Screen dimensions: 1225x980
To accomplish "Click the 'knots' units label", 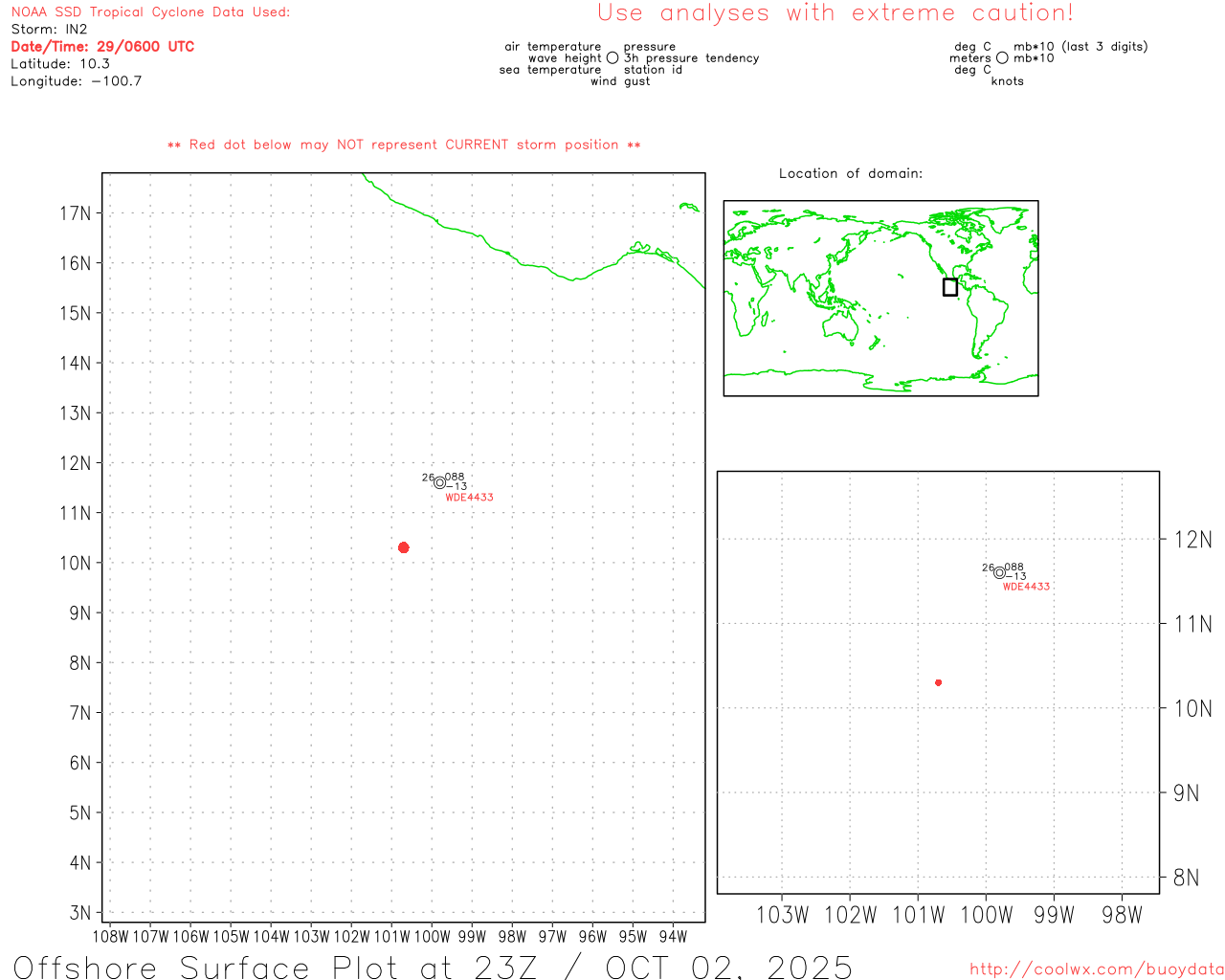I will 1007,81.
